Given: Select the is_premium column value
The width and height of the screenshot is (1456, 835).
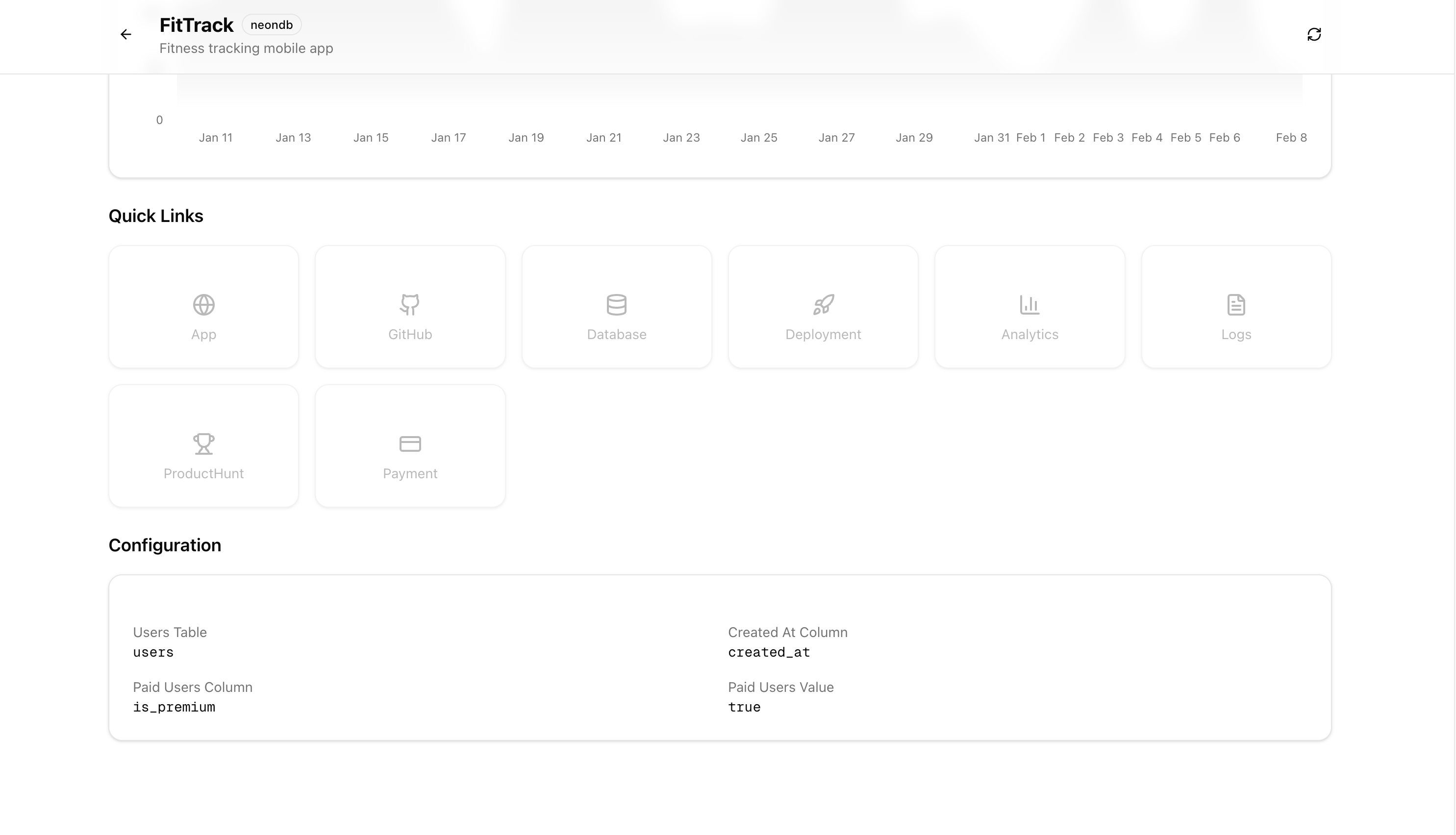Looking at the screenshot, I should pos(174,708).
